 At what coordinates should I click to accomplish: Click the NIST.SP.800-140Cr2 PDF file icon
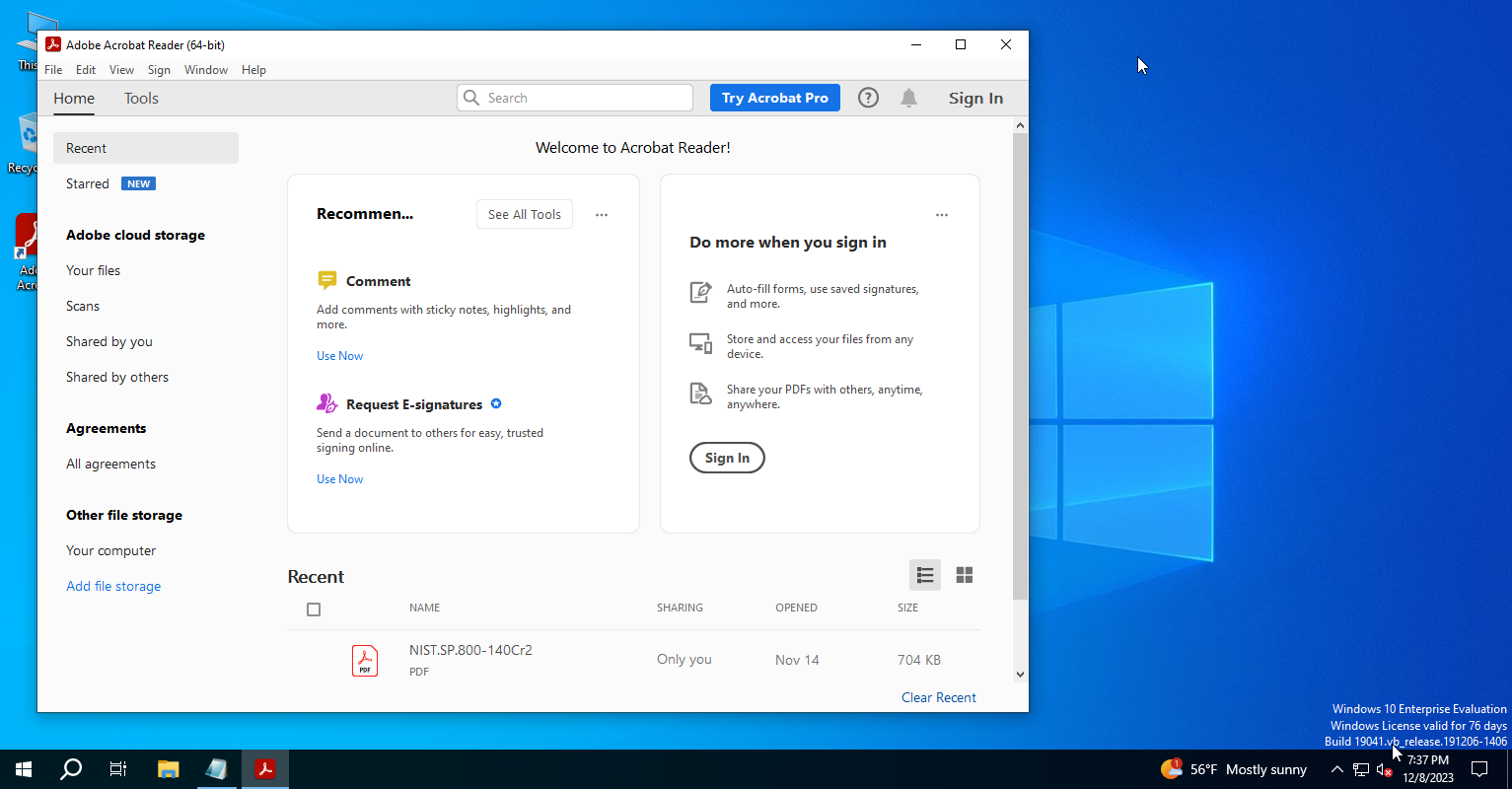[x=365, y=660]
